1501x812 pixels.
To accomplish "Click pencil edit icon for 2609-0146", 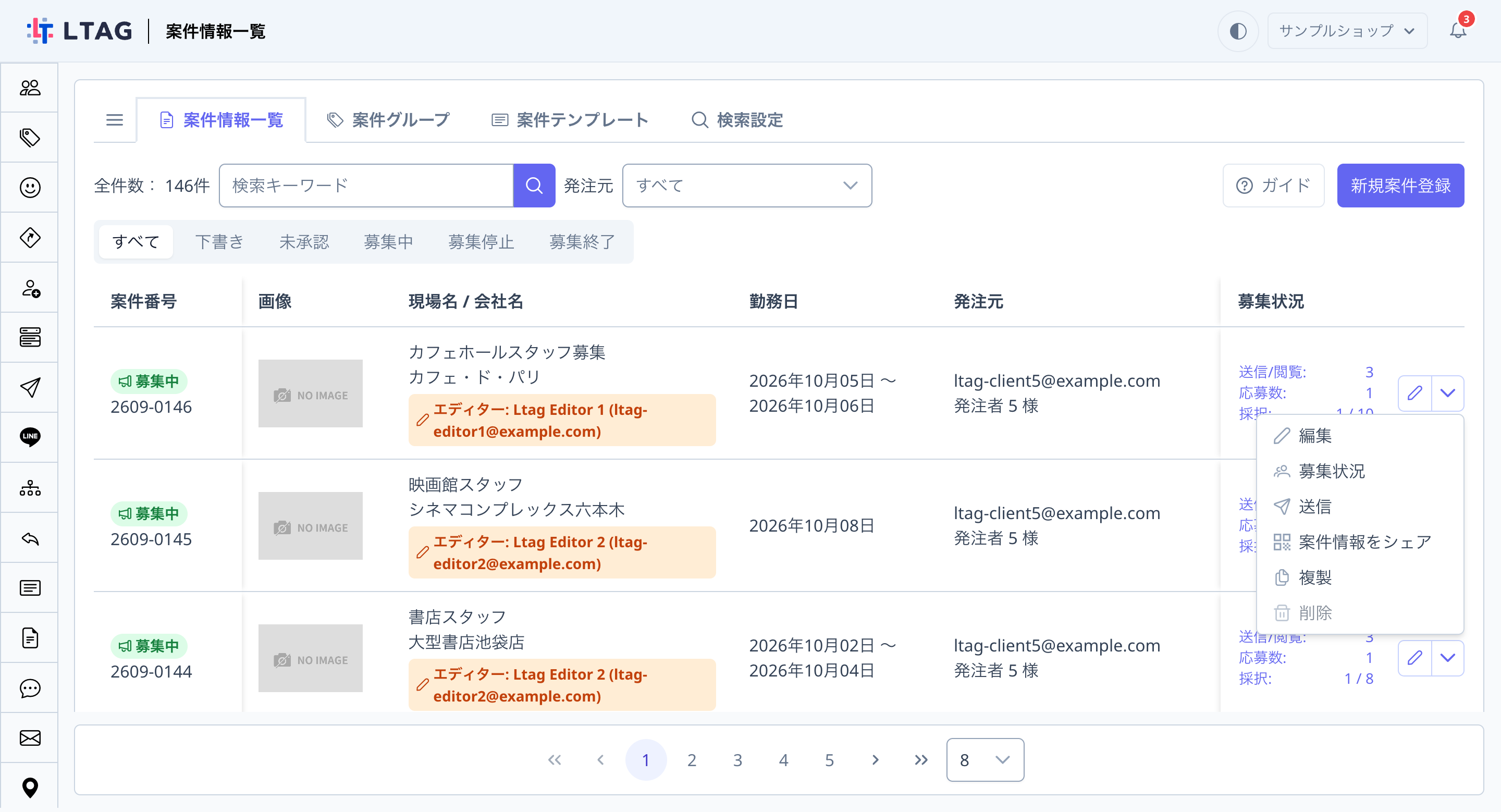I will pos(1415,393).
